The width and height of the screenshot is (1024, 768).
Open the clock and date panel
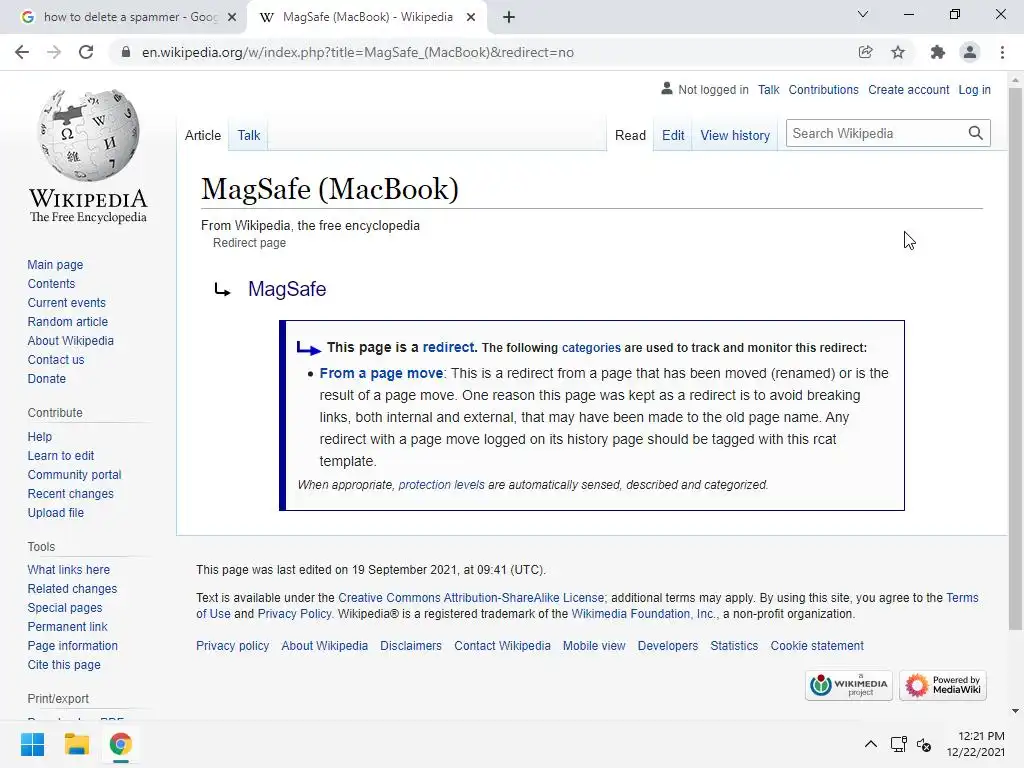tap(976, 744)
